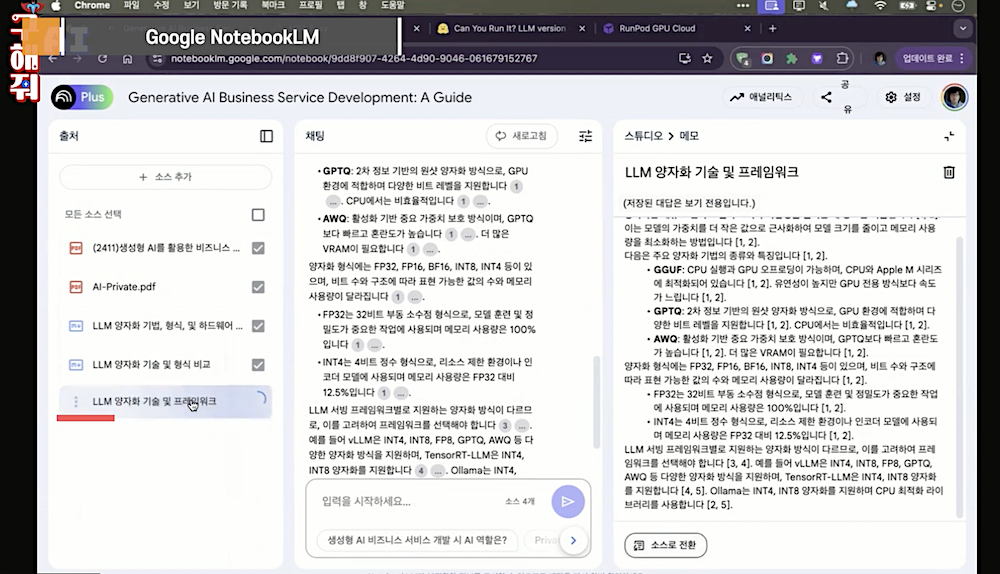1000x574 pixels.
Task: Click PDF icon of AI-Private.pdf
Action: 75,287
